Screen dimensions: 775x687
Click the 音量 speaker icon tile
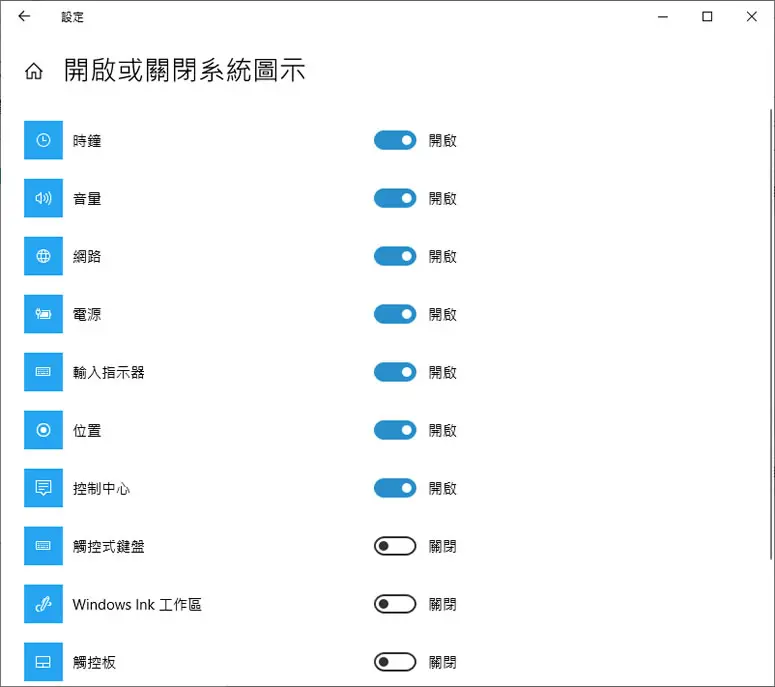point(43,198)
